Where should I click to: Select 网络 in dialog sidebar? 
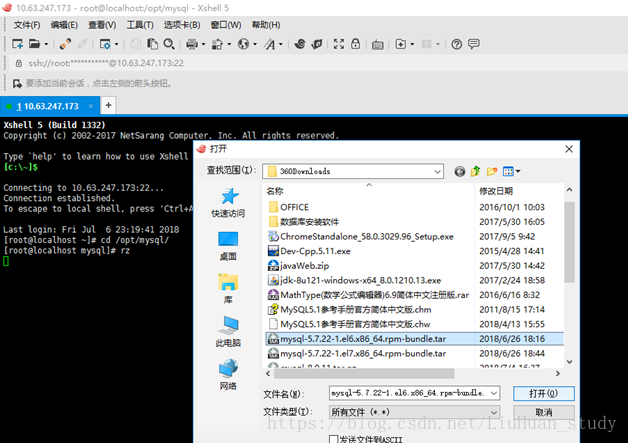point(228,375)
